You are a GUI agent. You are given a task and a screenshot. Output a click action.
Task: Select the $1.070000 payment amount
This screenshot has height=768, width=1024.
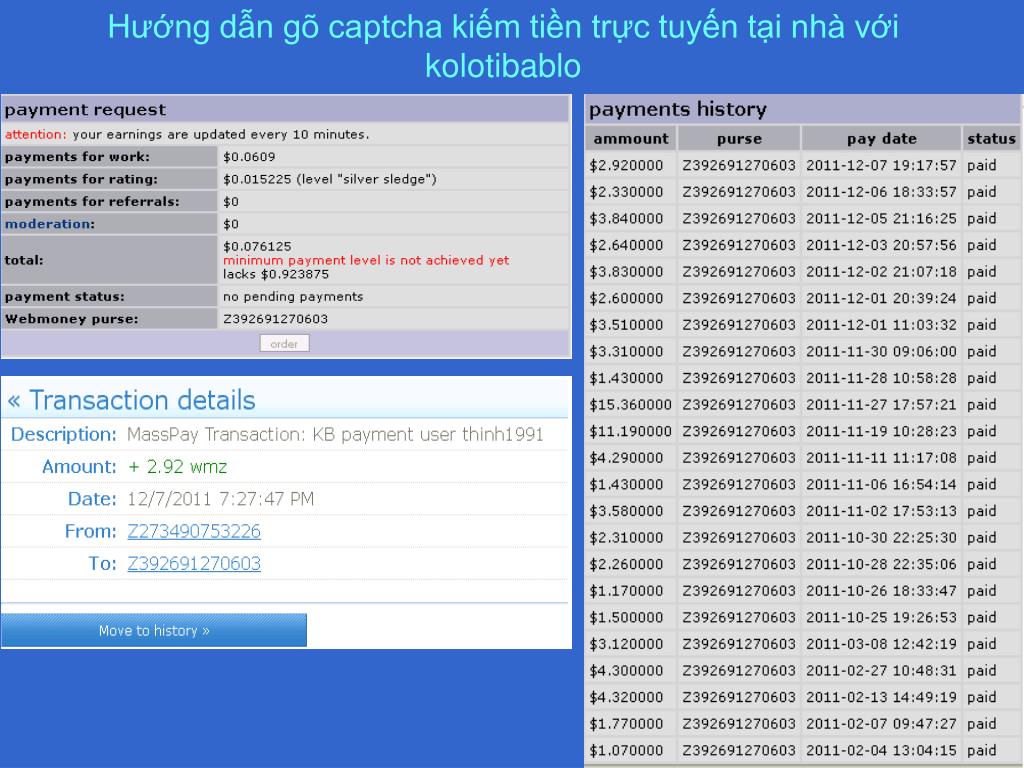click(x=626, y=750)
